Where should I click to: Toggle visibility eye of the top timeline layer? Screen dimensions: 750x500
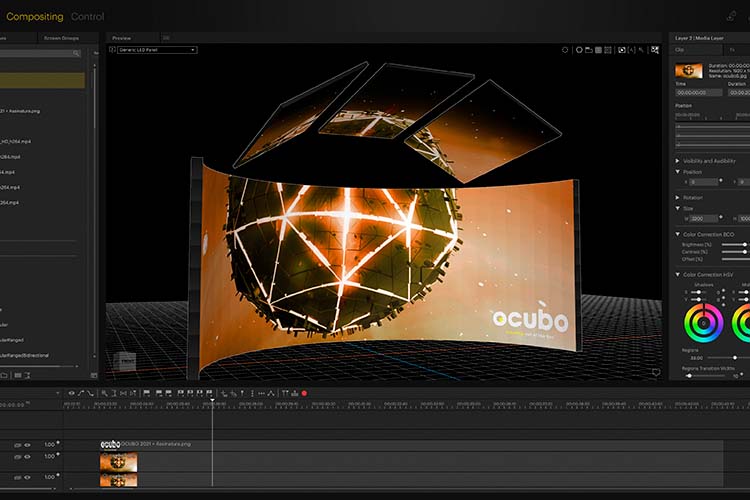pos(27,445)
